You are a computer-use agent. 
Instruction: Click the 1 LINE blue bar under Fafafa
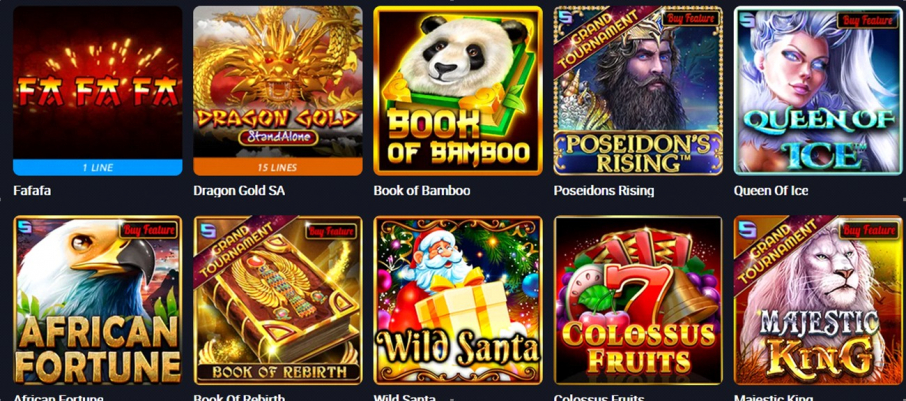click(98, 168)
